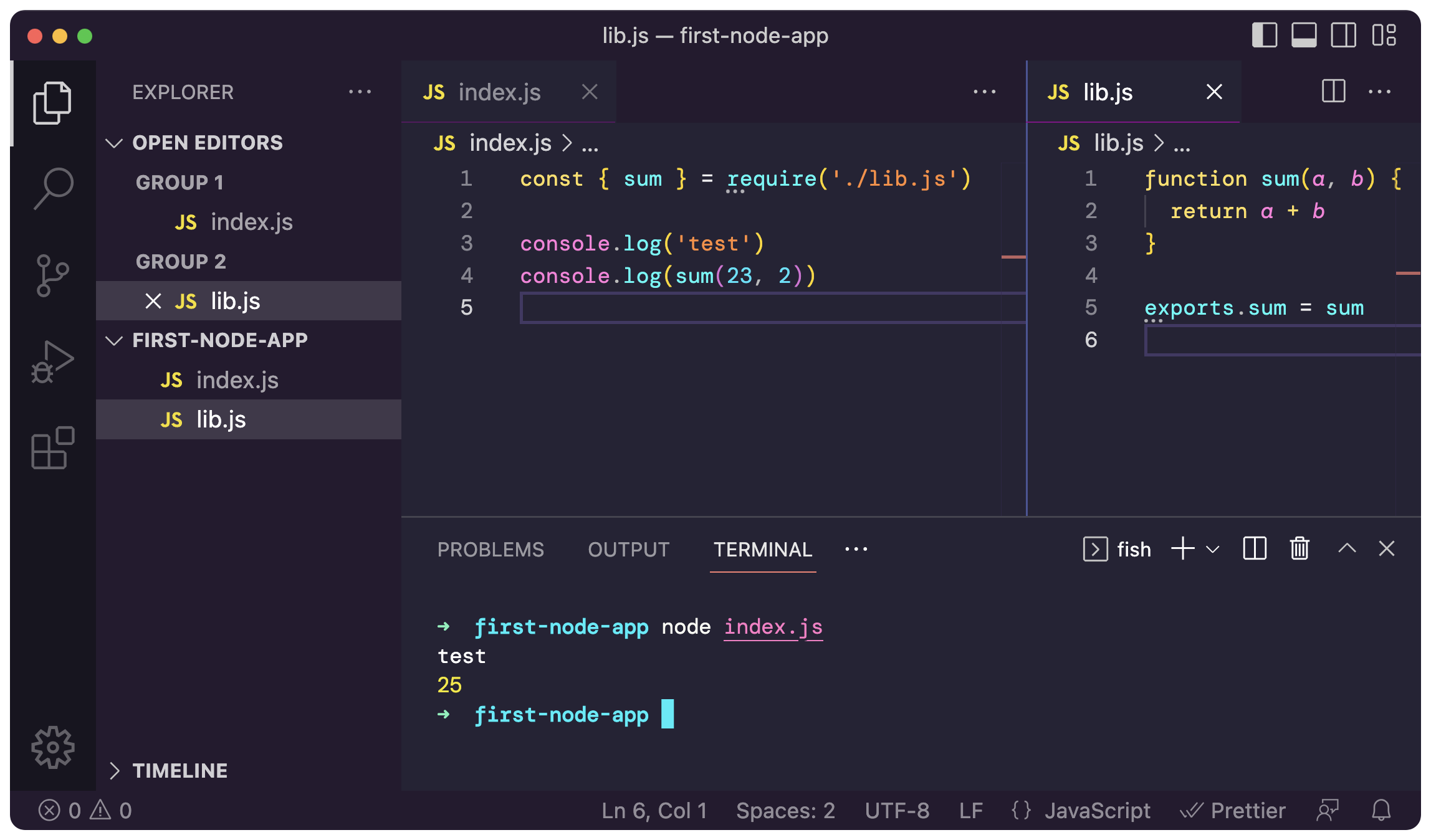Open the Manage settings gear
The width and height of the screenshot is (1431, 840).
pos(53,747)
